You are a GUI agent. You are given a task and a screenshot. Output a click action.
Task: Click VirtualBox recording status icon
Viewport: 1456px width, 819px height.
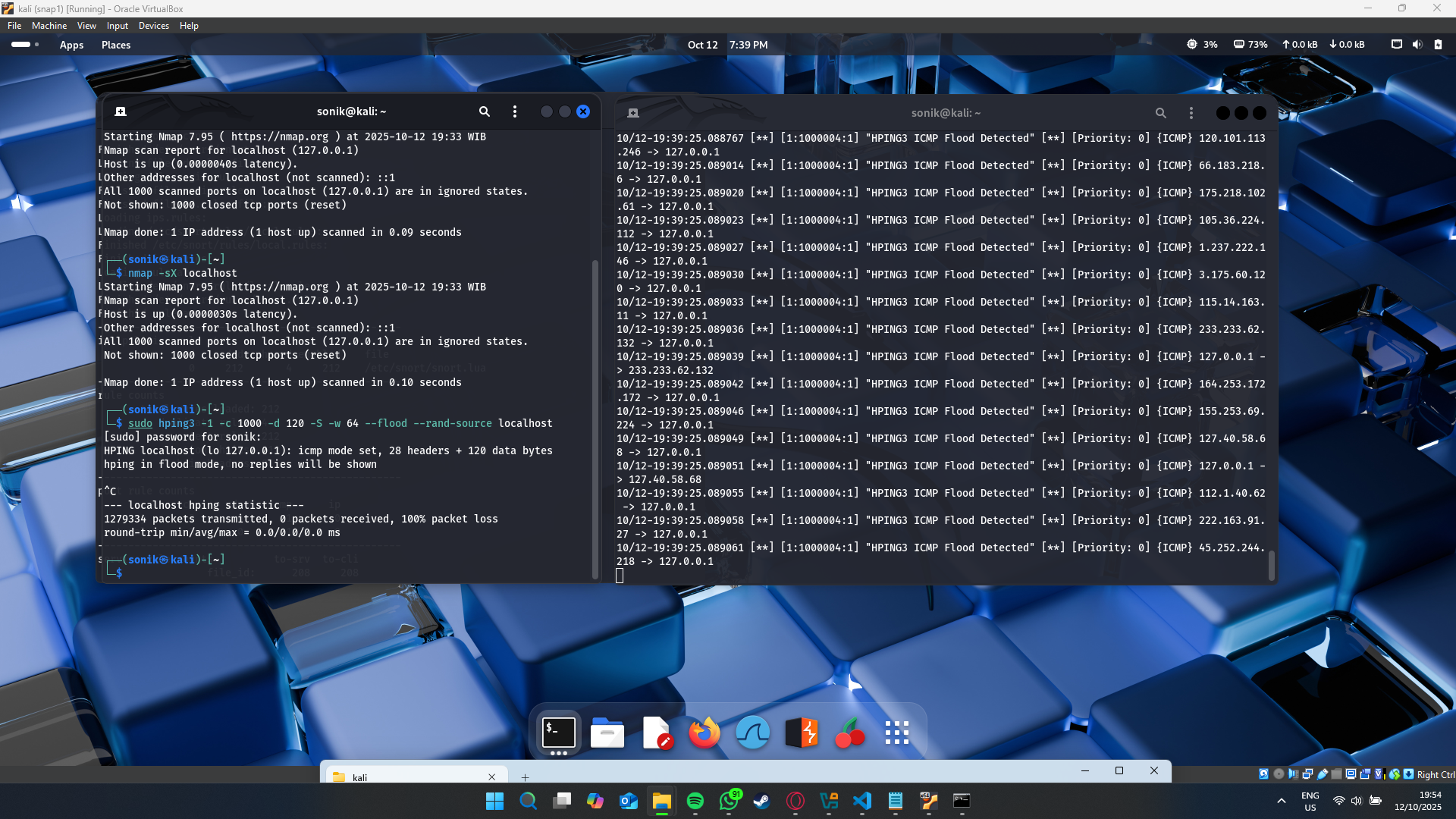pyautogui.click(x=1365, y=774)
